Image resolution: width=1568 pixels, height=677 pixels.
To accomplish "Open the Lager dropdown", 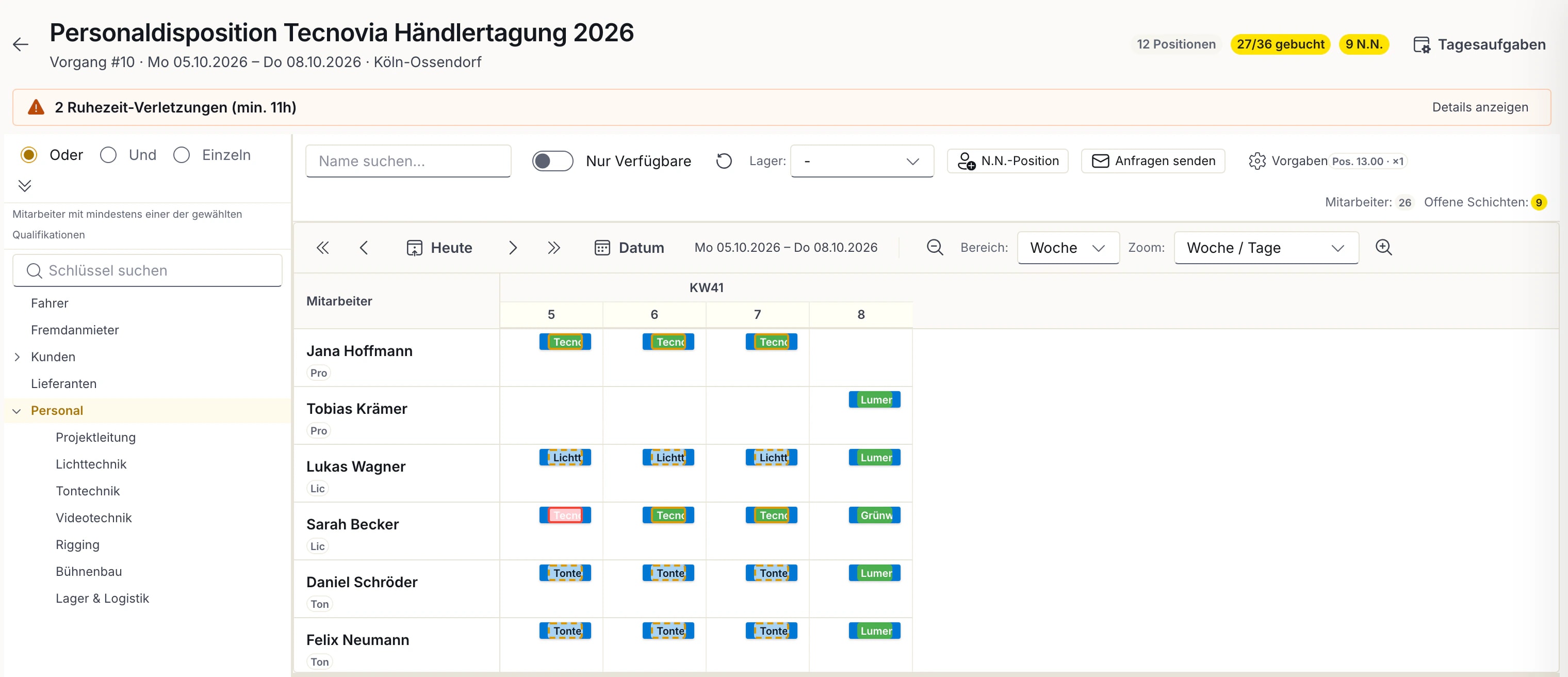I will (x=861, y=162).
